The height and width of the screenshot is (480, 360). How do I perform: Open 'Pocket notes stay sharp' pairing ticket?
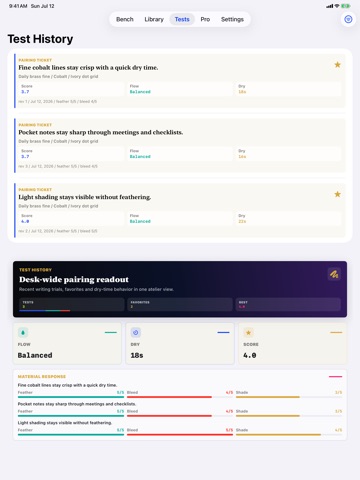(x=180, y=145)
